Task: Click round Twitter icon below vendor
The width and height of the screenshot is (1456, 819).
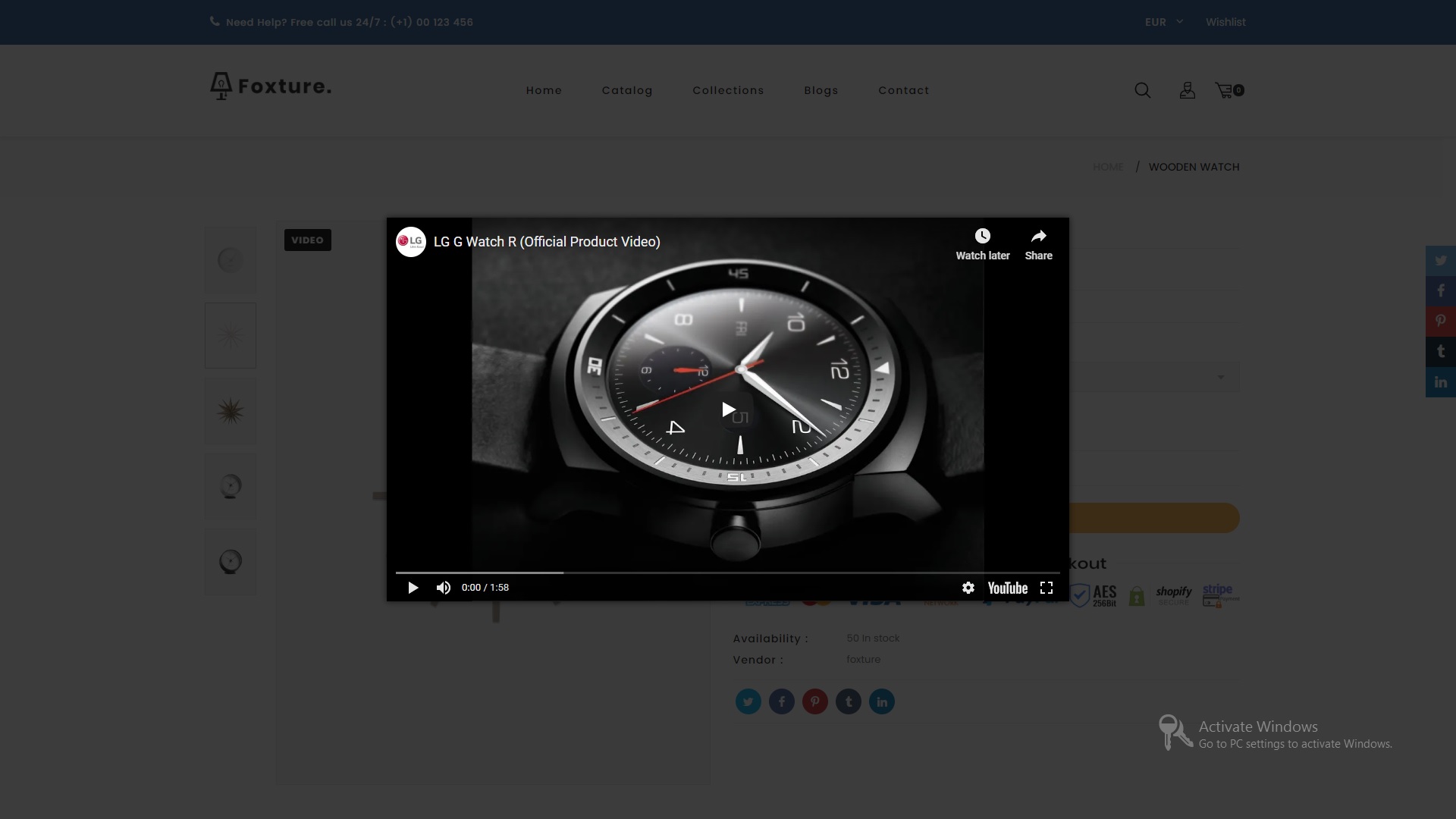Action: 748,701
